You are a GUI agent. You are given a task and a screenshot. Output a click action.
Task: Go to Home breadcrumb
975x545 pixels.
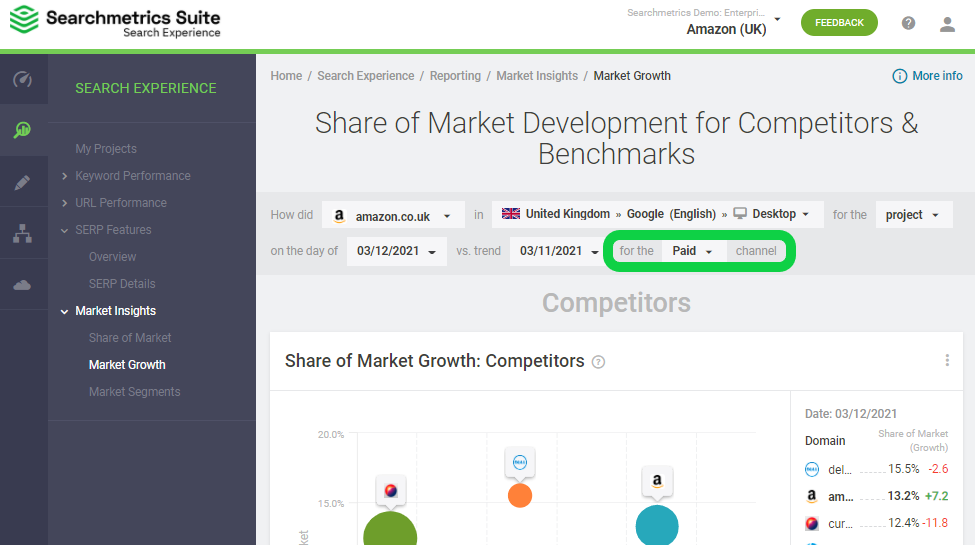click(x=286, y=76)
